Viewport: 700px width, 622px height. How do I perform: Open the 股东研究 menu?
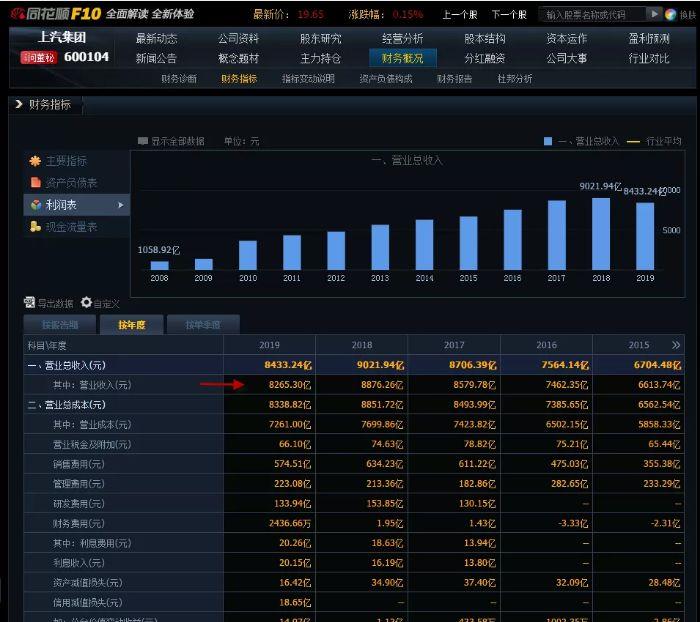321,39
